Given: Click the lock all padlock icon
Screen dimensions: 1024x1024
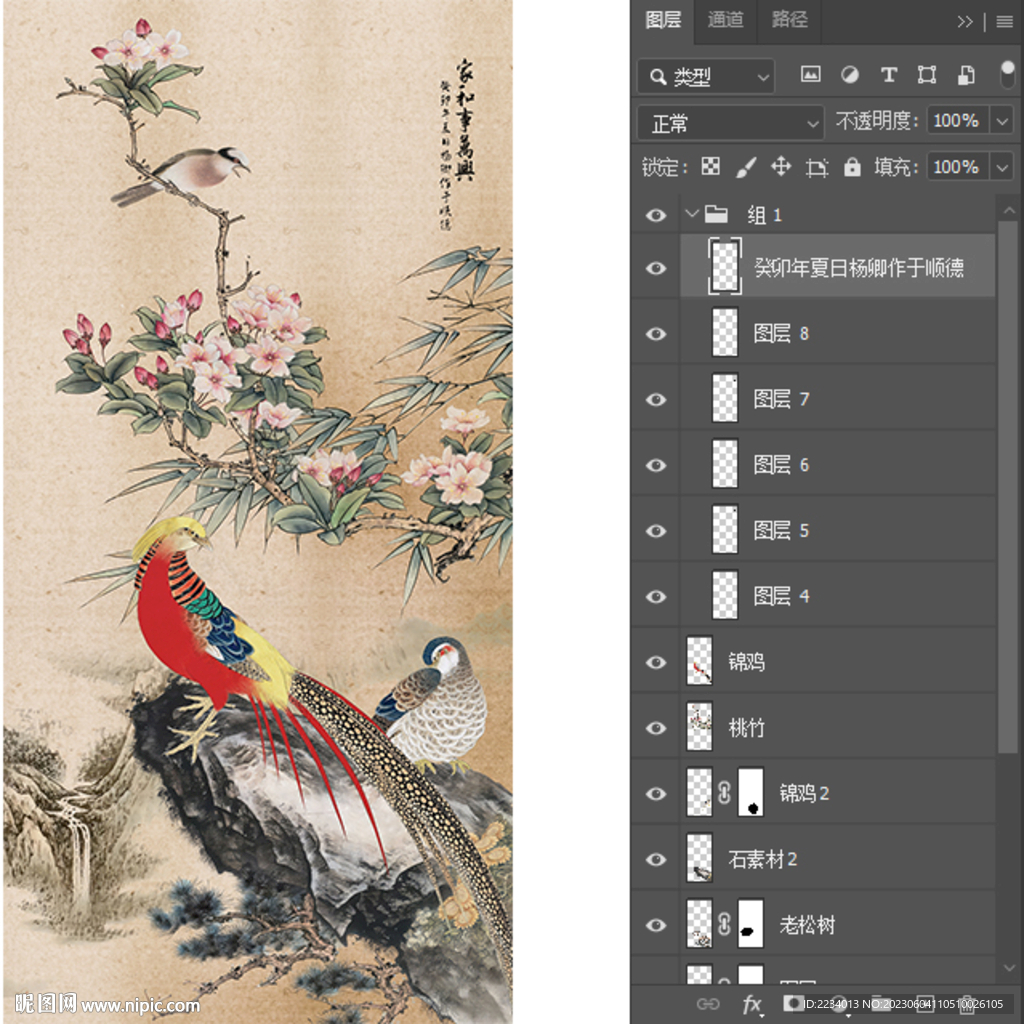Looking at the screenshot, I should coord(852,167).
